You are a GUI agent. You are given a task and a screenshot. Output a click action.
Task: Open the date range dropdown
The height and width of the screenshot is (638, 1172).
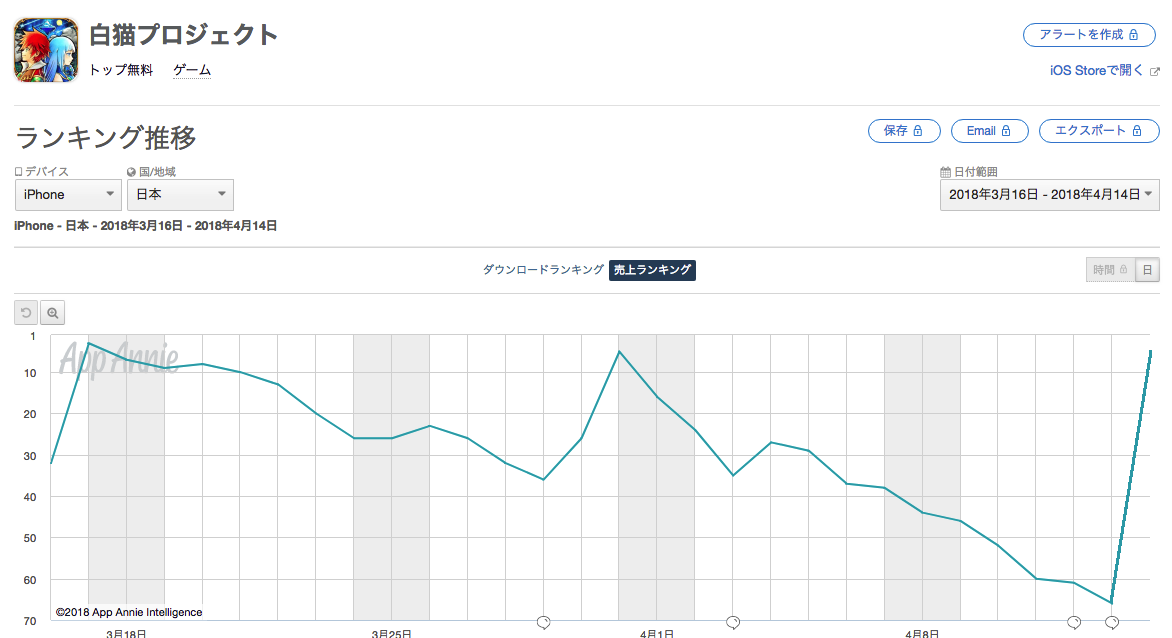point(1049,195)
